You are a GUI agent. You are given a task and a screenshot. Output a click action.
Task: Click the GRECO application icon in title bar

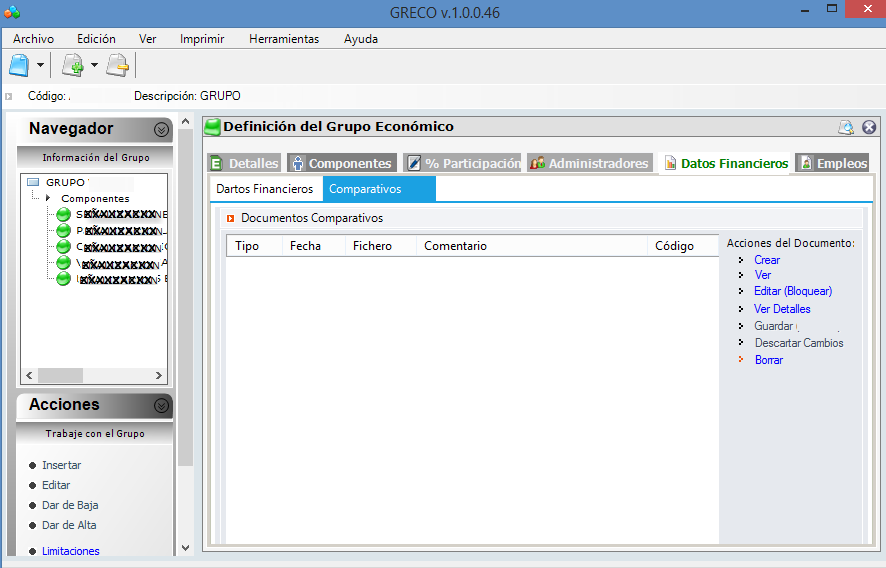pos(11,12)
